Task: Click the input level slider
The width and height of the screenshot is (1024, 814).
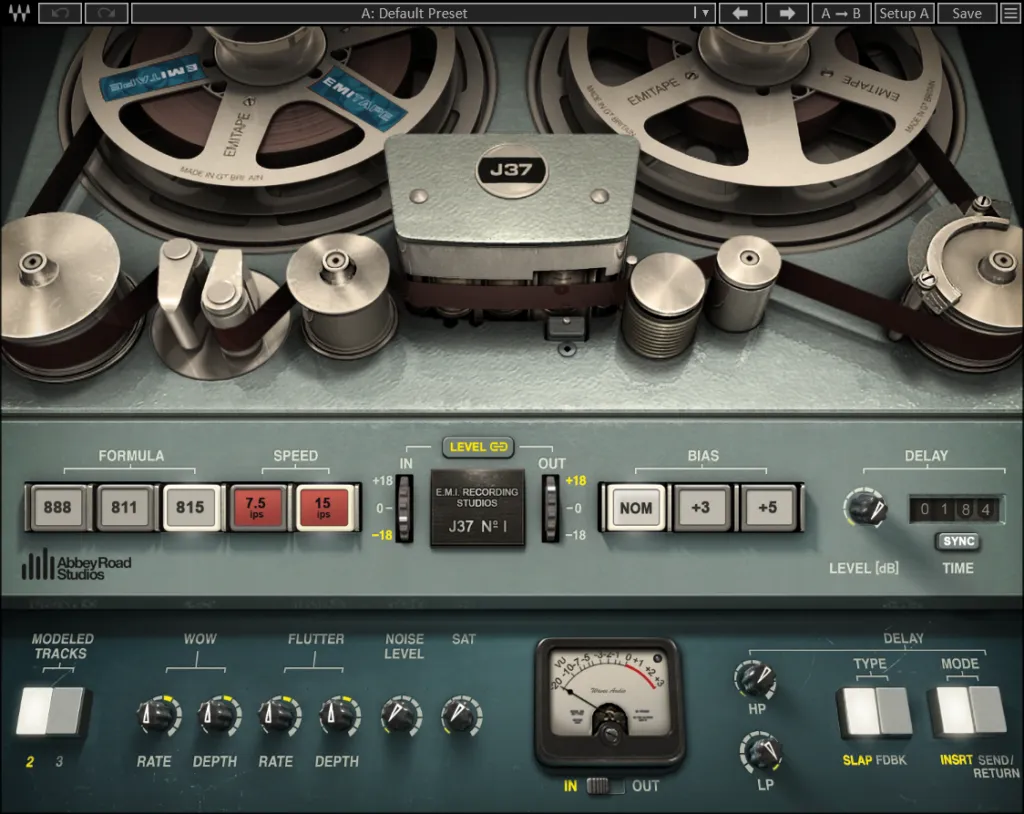Action: [404, 508]
